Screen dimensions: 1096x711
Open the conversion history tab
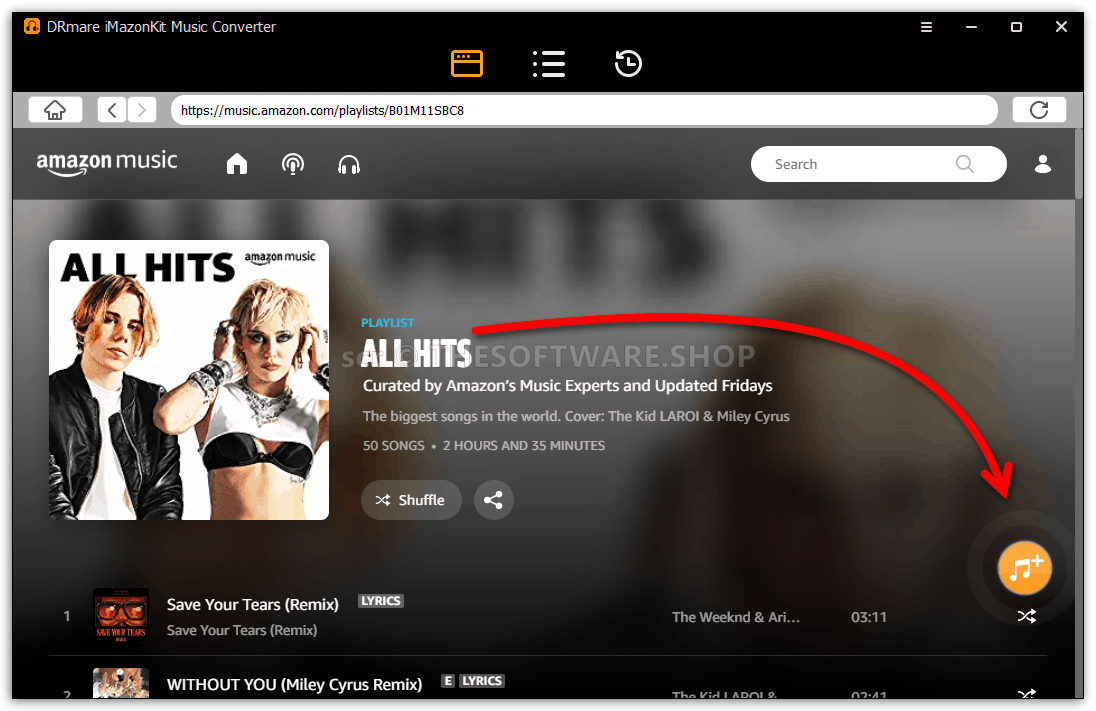(x=628, y=64)
